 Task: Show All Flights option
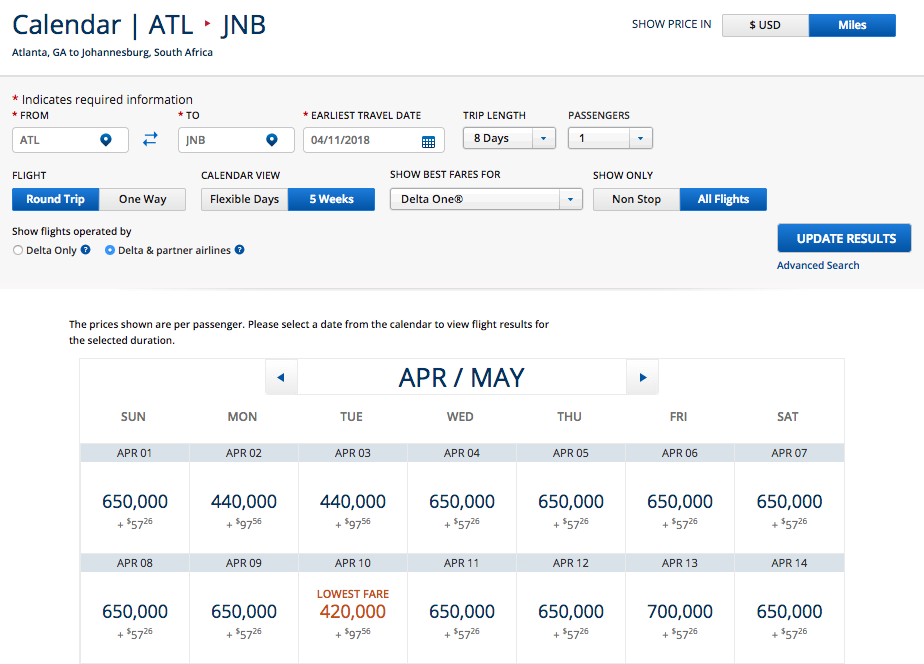point(723,199)
